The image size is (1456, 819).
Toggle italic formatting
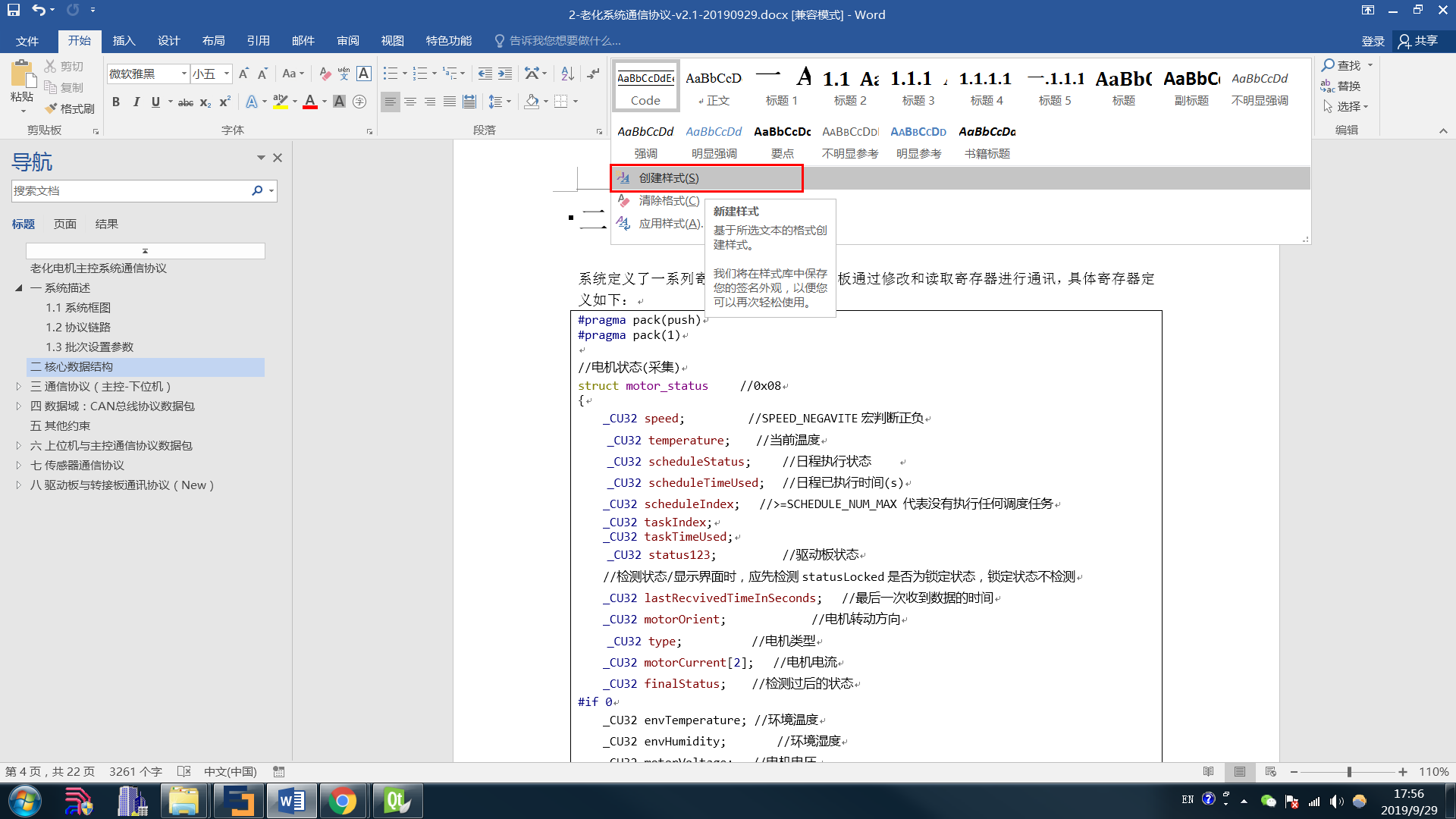136,102
